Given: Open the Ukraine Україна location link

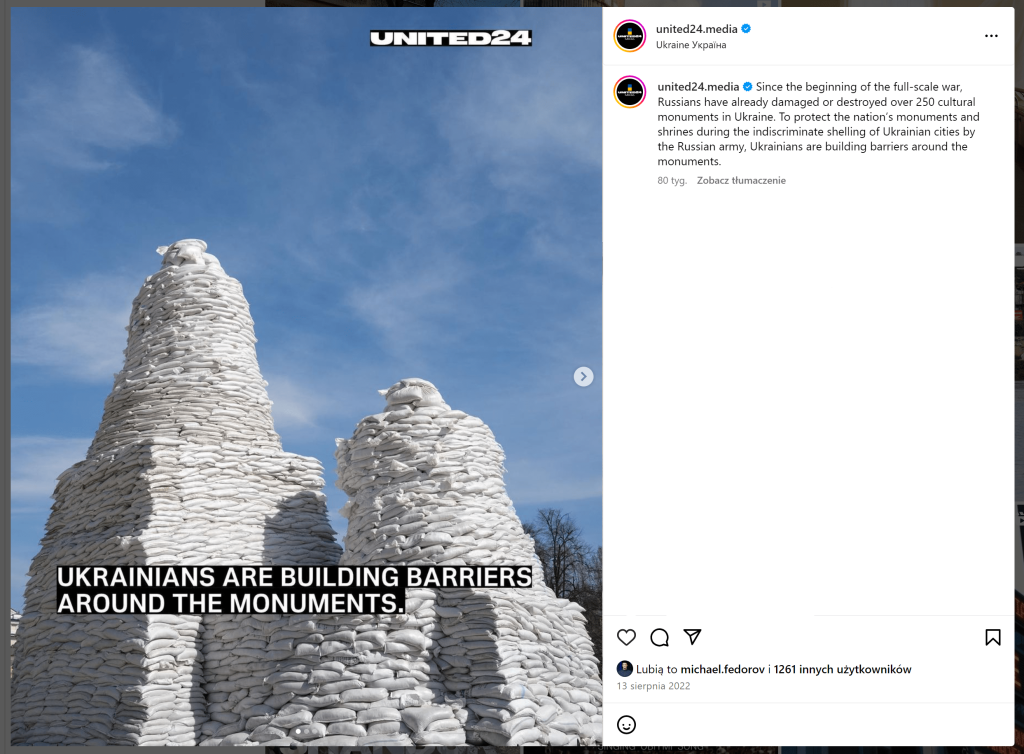Looking at the screenshot, I should click(x=691, y=45).
